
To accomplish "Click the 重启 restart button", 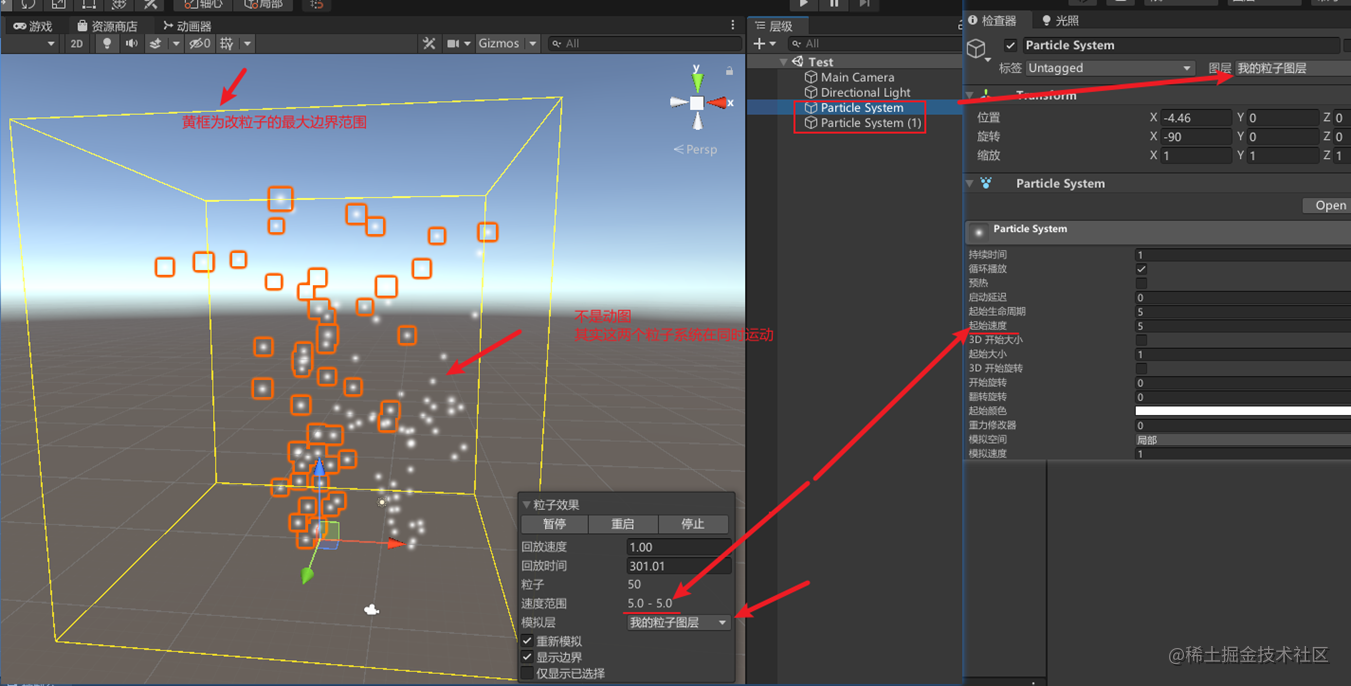I will click(623, 524).
